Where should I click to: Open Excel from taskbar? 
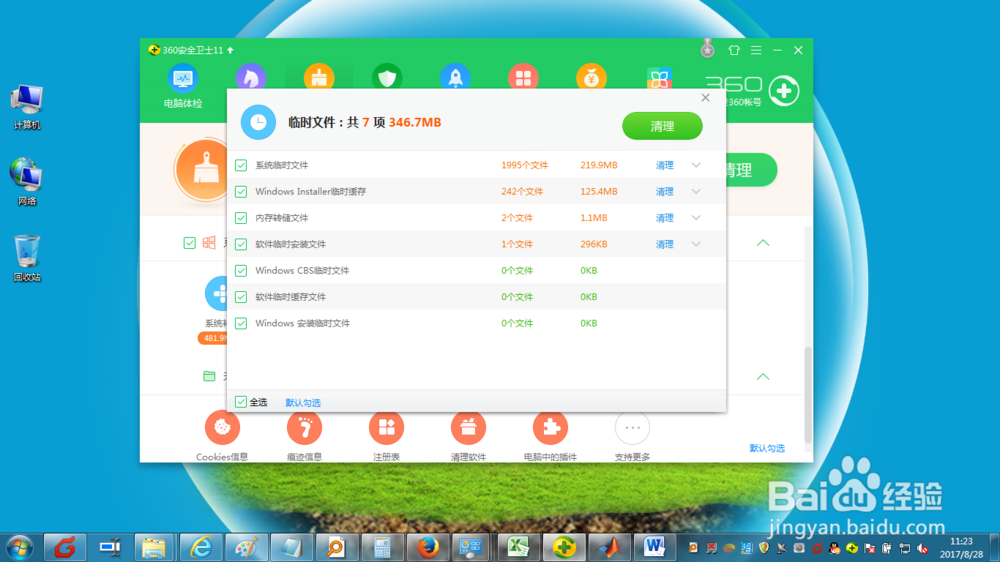pos(518,548)
